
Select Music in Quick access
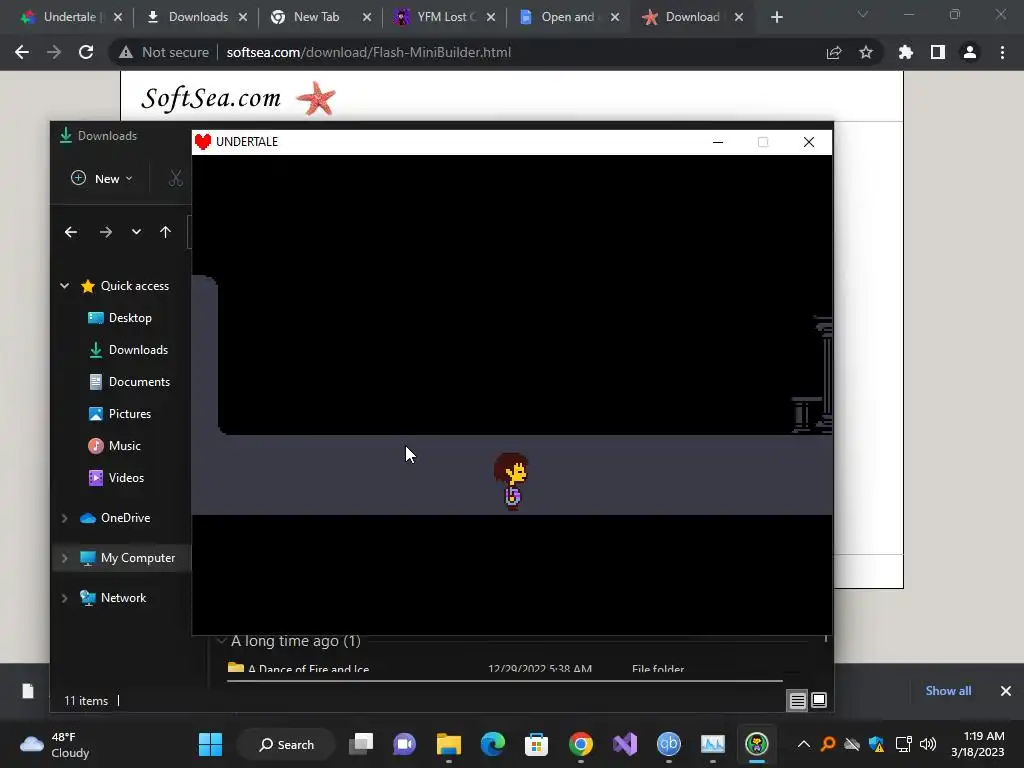click(x=124, y=446)
